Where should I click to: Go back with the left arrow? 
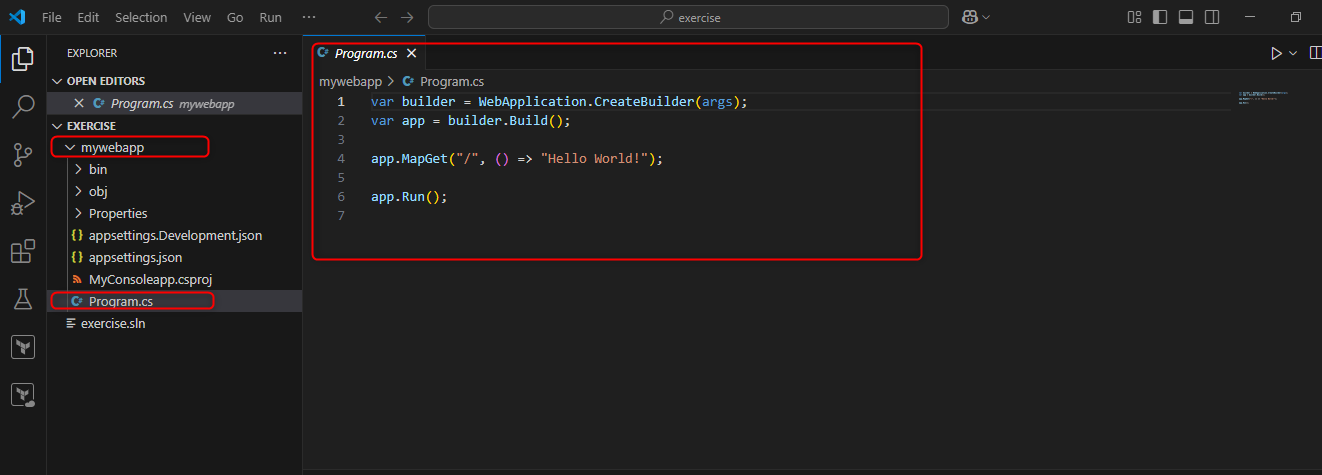point(379,17)
